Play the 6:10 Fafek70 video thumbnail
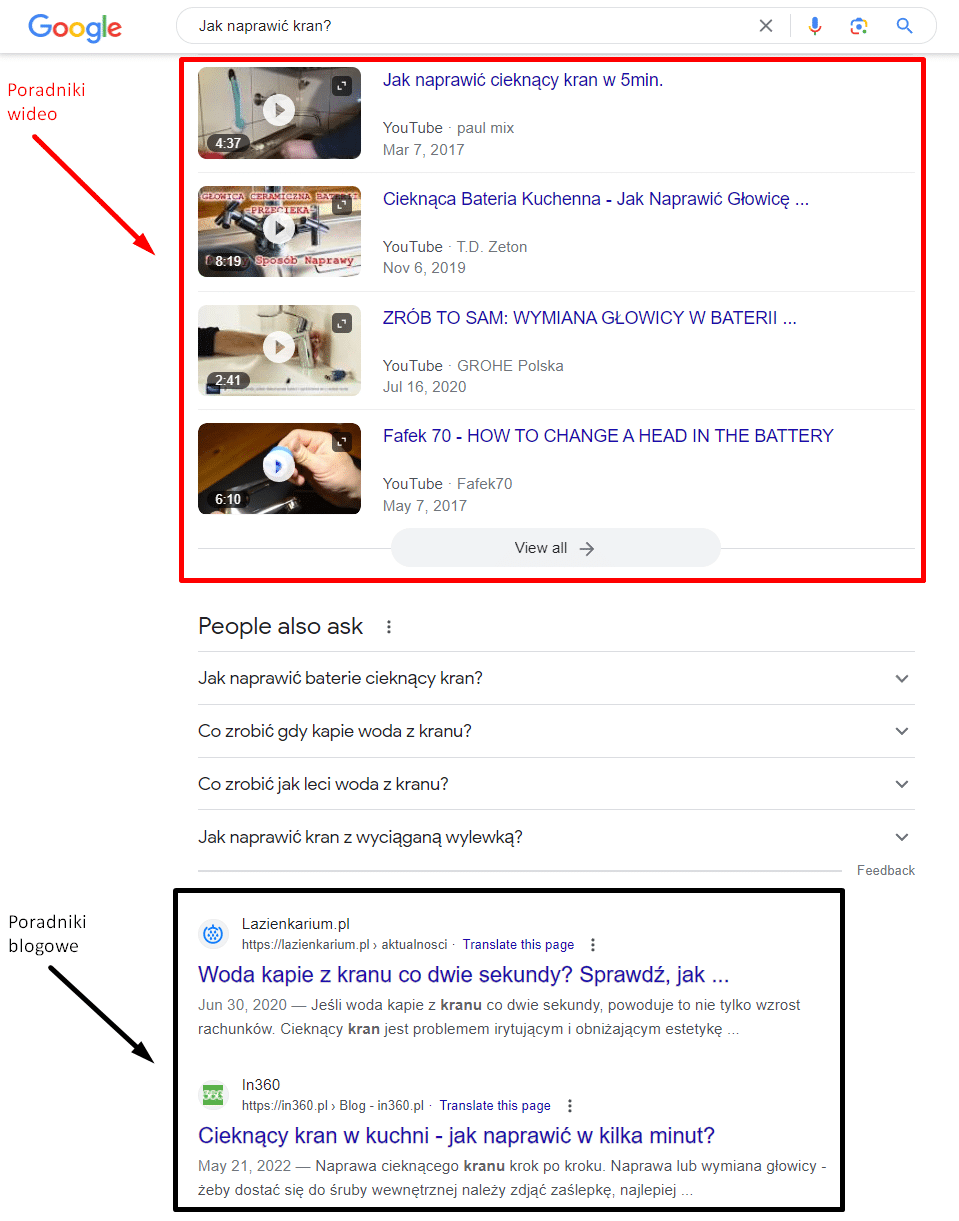 [x=279, y=468]
